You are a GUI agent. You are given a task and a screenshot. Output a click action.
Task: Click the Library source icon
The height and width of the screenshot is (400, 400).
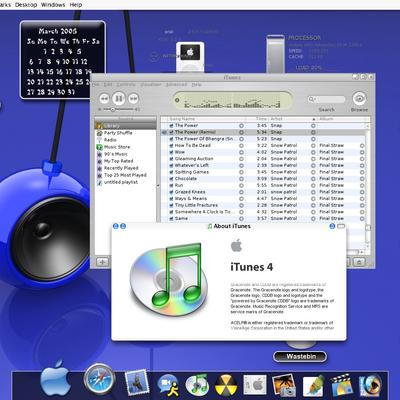point(99,126)
